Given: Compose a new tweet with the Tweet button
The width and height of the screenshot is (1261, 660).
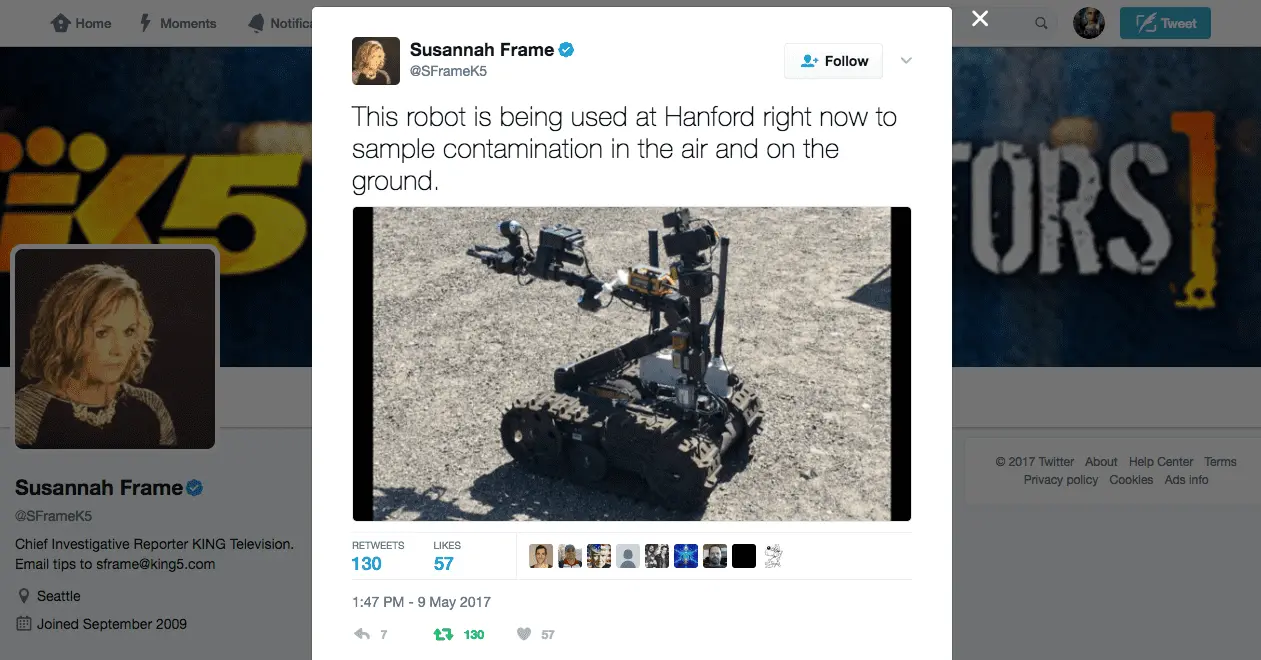Looking at the screenshot, I should pos(1165,23).
